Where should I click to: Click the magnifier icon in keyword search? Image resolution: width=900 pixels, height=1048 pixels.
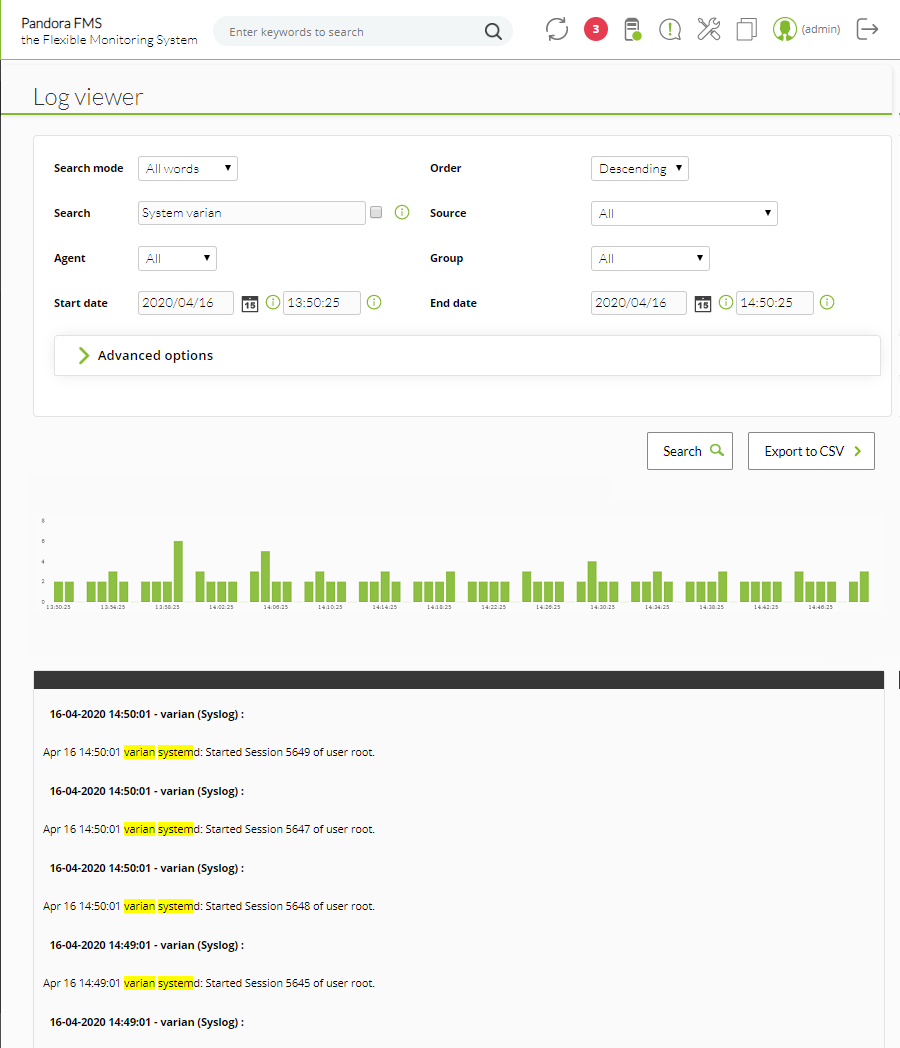tap(493, 31)
